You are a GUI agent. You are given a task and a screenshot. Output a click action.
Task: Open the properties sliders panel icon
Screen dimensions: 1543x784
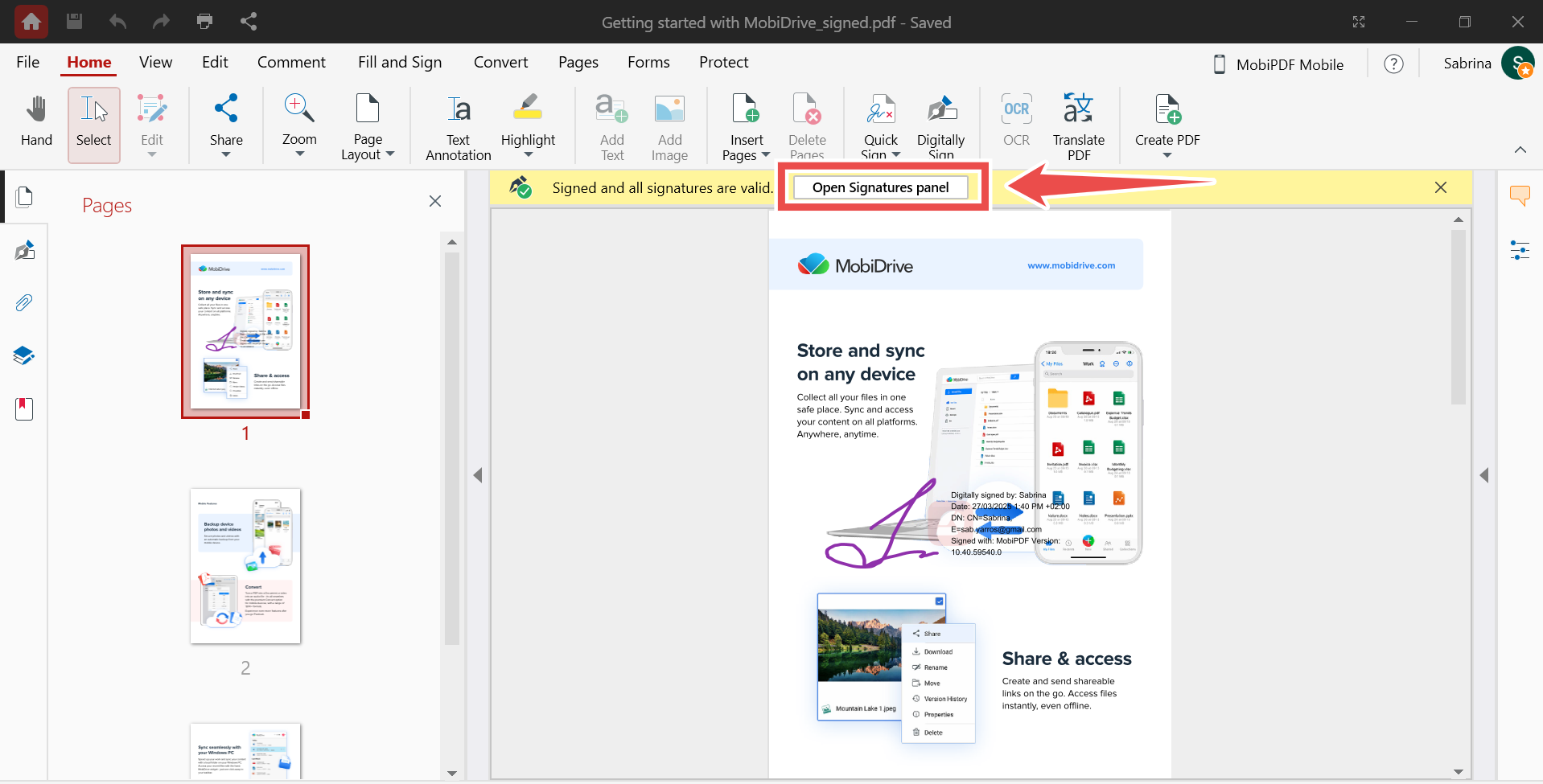coord(1520,250)
